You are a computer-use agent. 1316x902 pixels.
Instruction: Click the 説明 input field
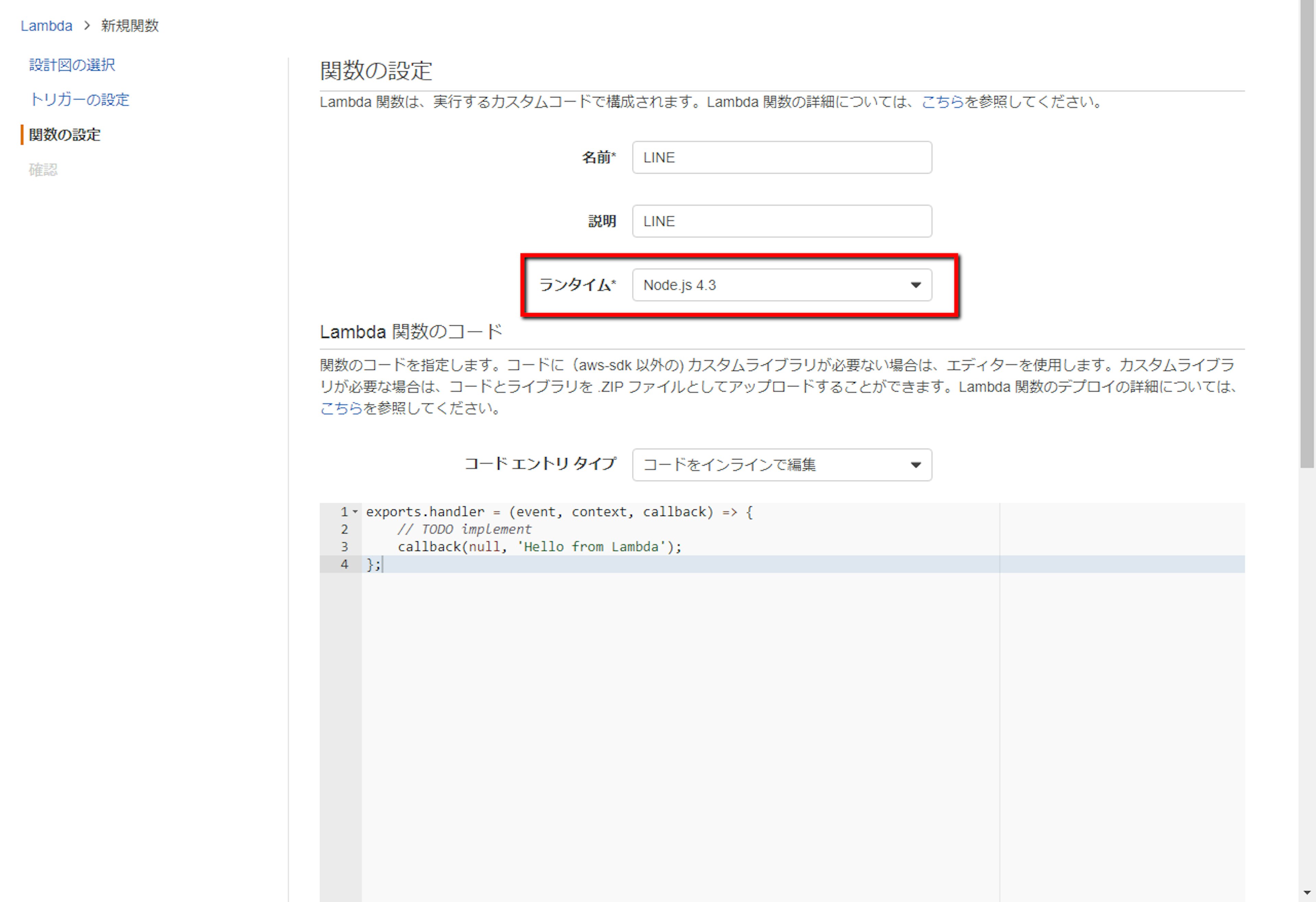tap(781, 221)
